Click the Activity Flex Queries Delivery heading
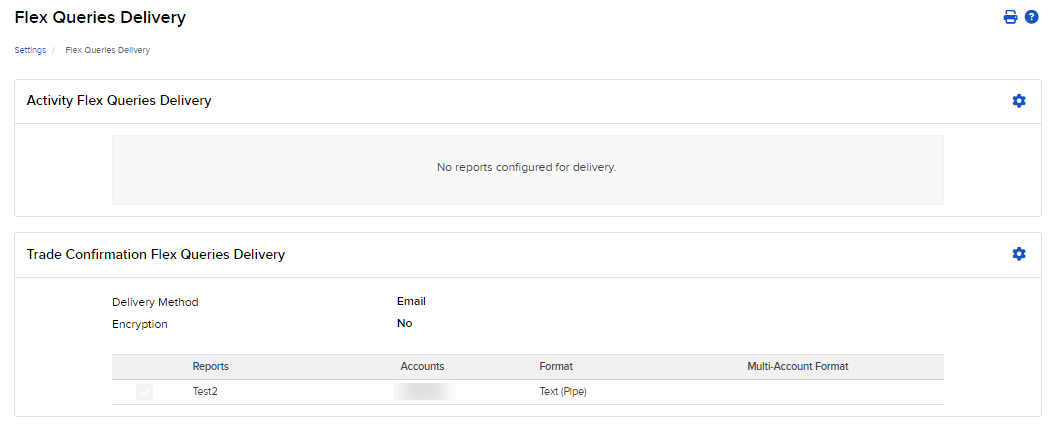Screen dimensions: 1050x424 119,101
